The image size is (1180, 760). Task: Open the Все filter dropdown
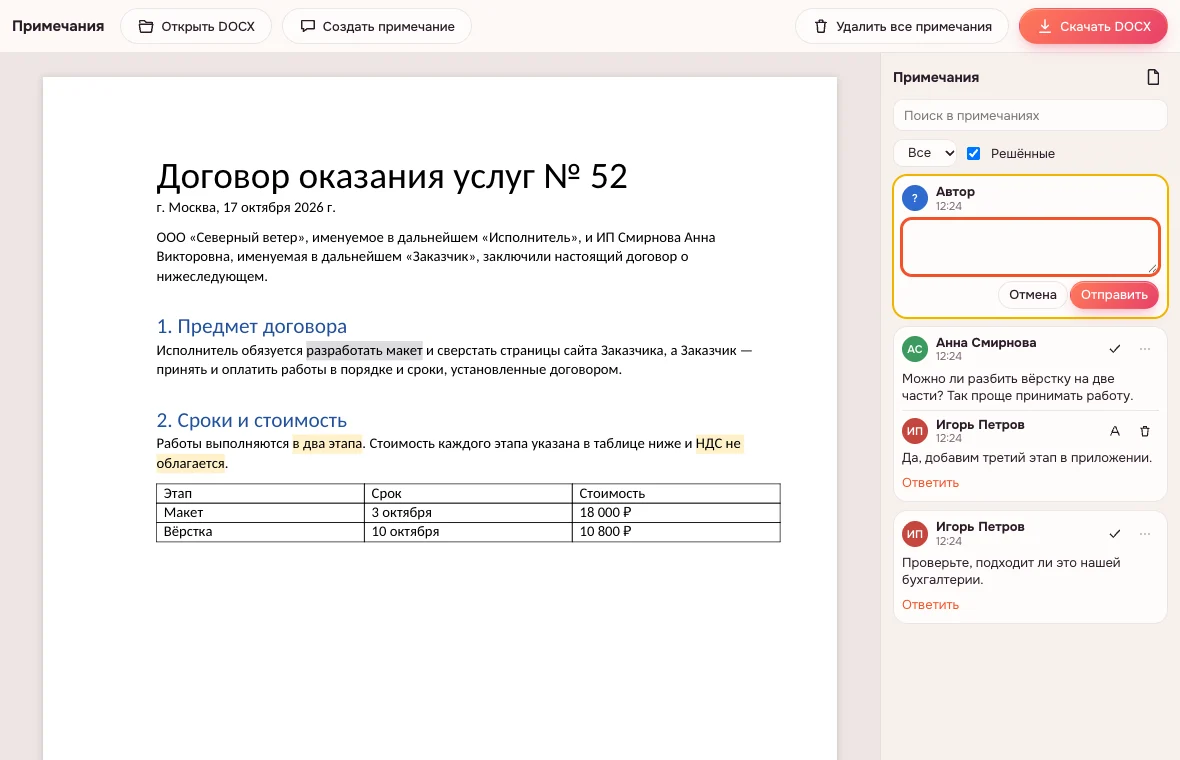tap(926, 153)
